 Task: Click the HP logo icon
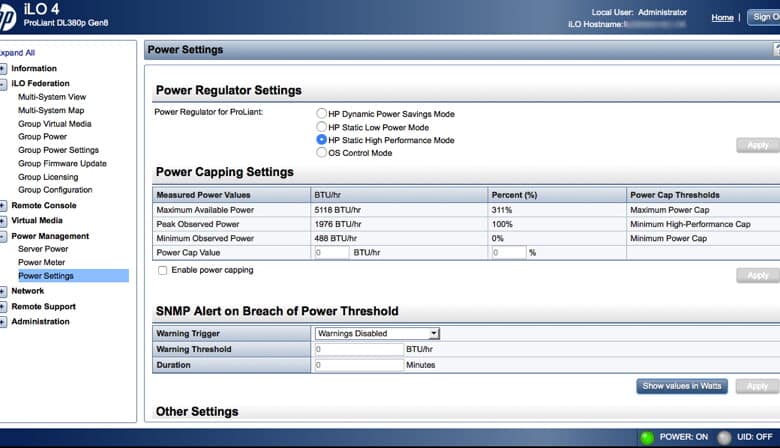click(7, 17)
